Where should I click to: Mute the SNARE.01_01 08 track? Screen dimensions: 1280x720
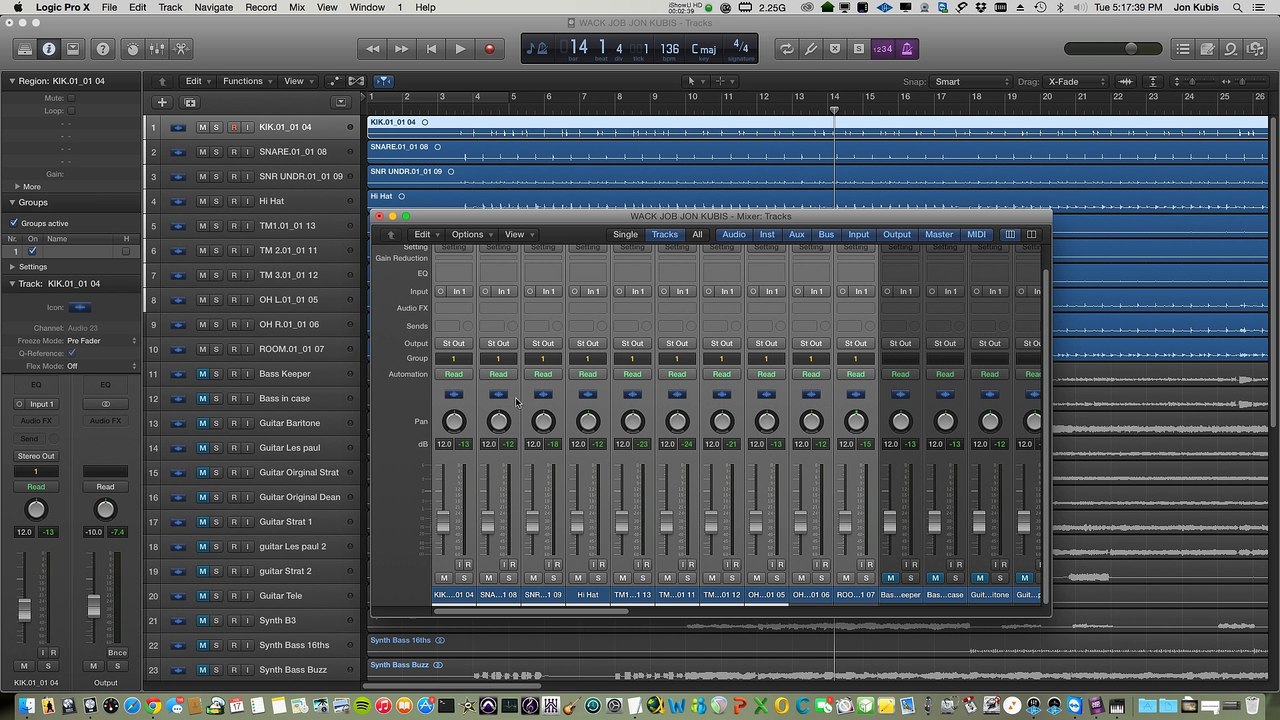tap(202, 152)
